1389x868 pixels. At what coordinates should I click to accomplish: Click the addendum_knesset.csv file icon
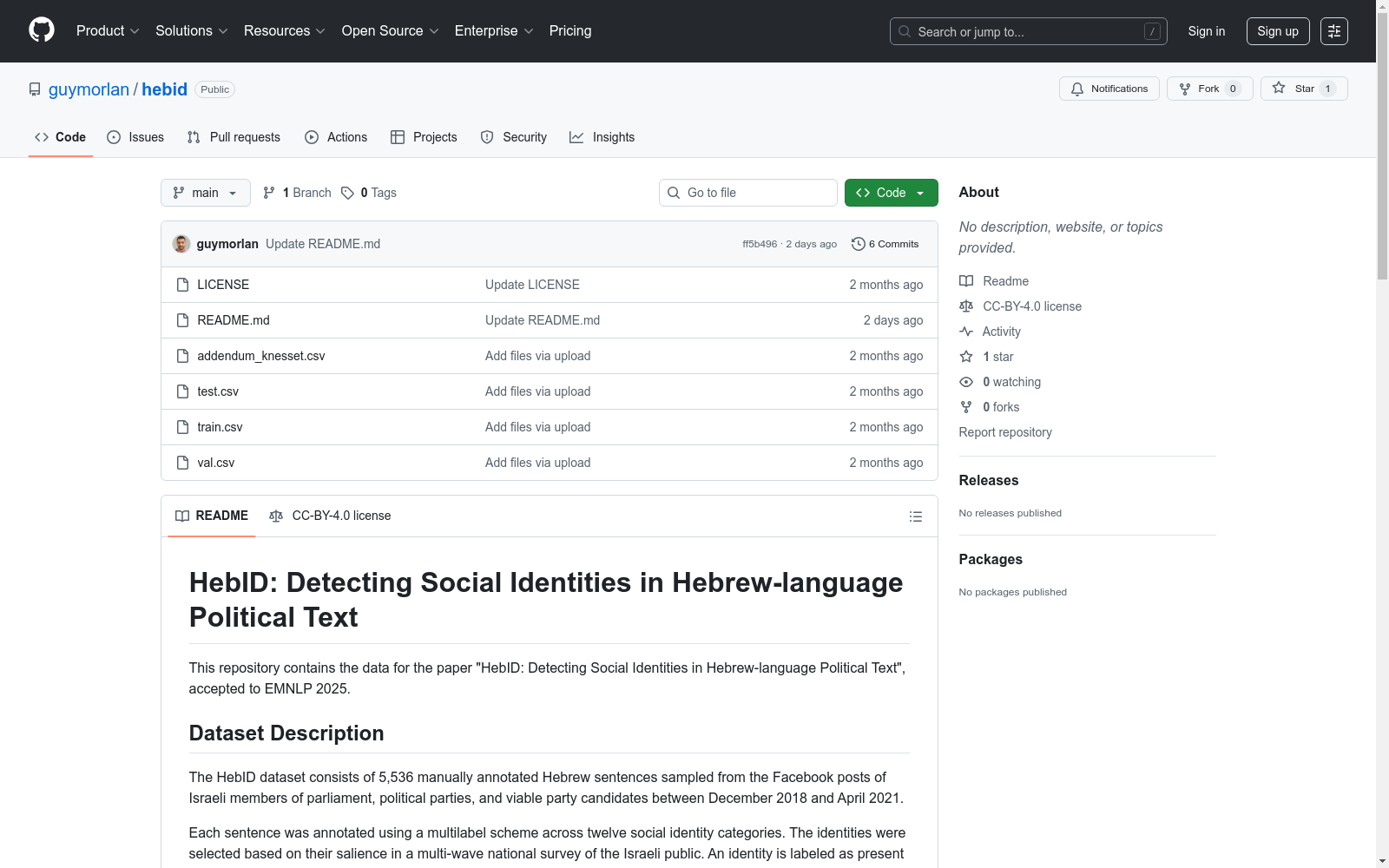[182, 356]
